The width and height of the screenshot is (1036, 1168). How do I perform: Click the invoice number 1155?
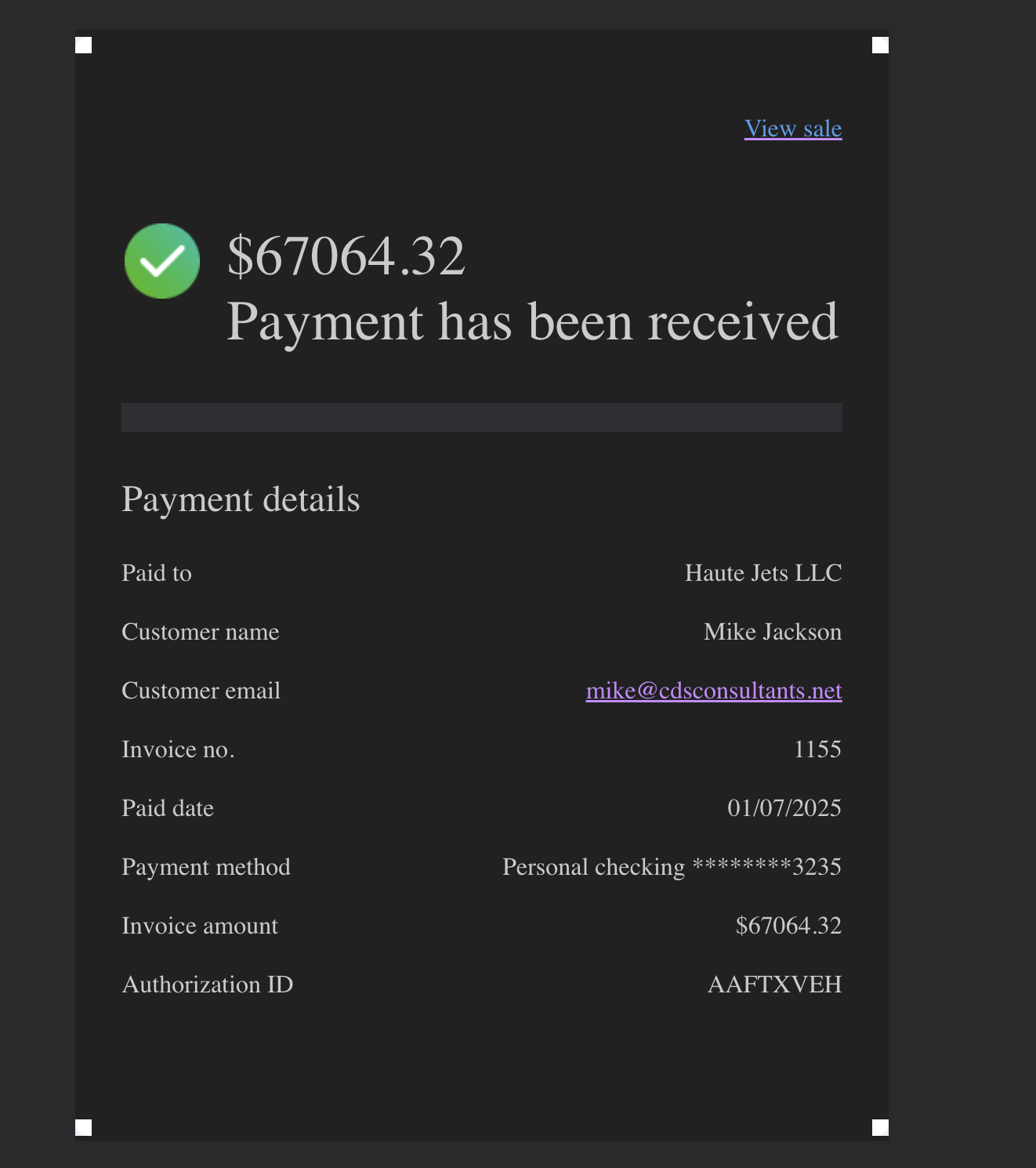(817, 749)
